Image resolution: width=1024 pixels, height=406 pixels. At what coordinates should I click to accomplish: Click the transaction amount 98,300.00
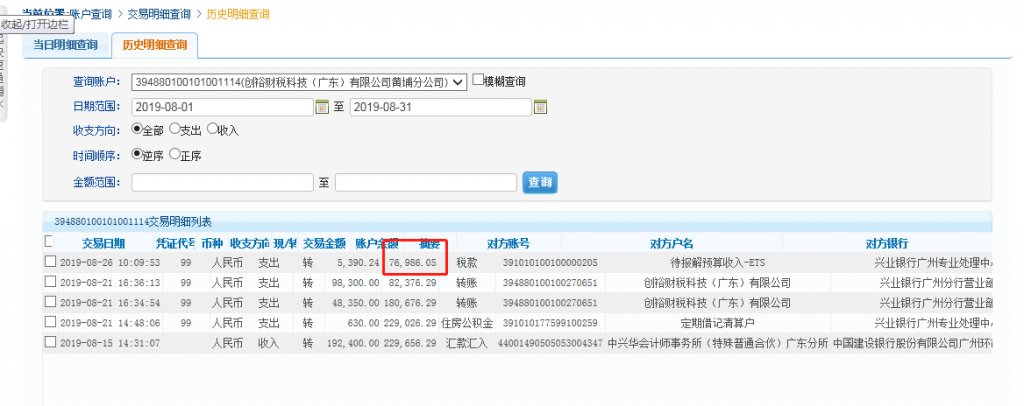[x=355, y=283]
